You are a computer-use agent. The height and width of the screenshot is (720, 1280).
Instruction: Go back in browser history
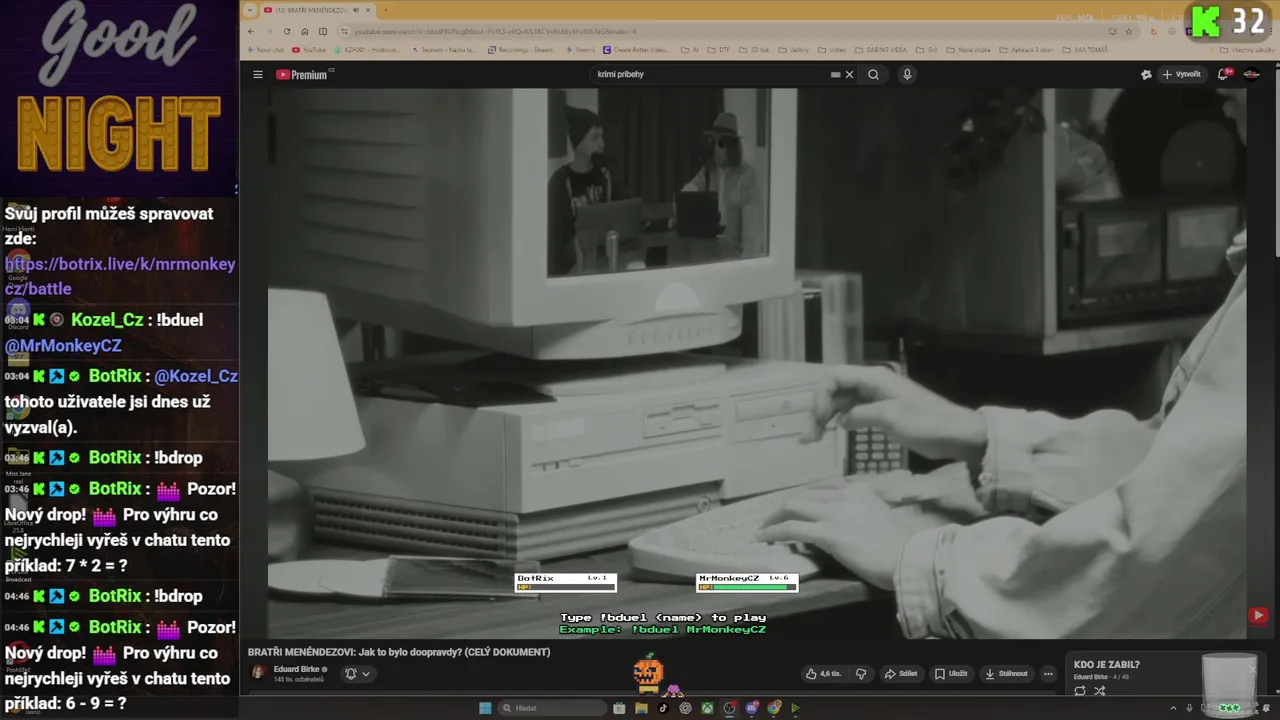click(x=251, y=31)
